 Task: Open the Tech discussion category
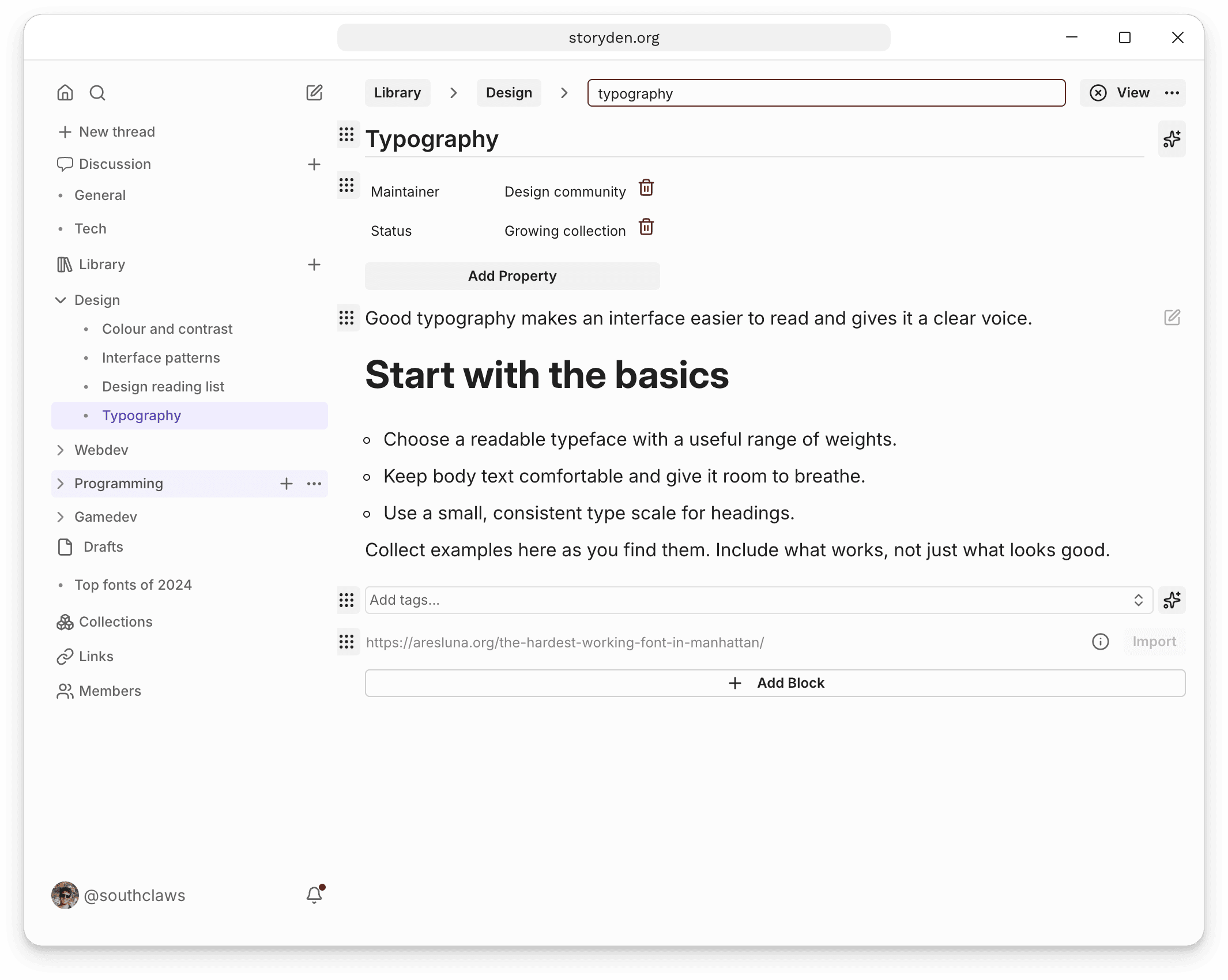click(91, 229)
